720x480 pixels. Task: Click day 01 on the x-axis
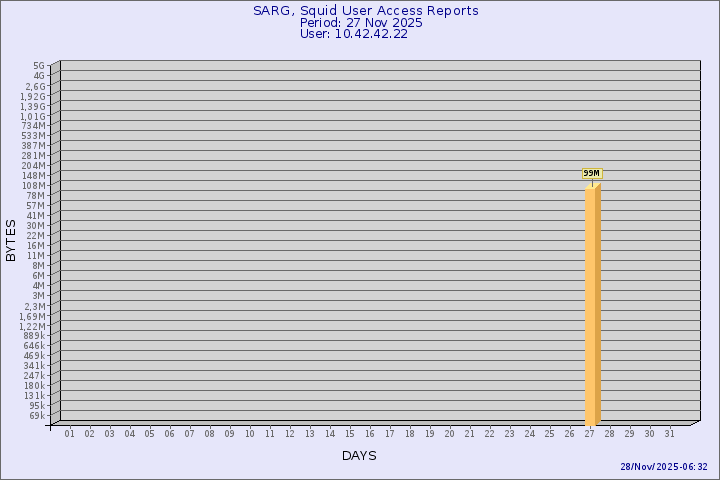point(70,433)
